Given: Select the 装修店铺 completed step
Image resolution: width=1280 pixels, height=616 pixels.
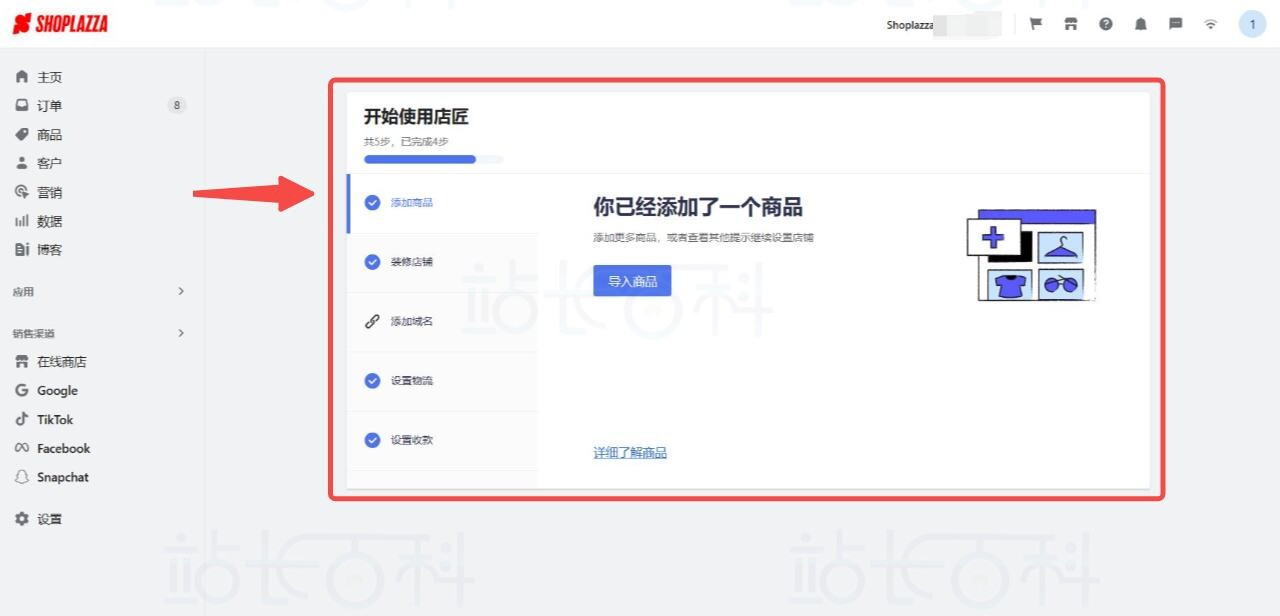Looking at the screenshot, I should [x=411, y=262].
